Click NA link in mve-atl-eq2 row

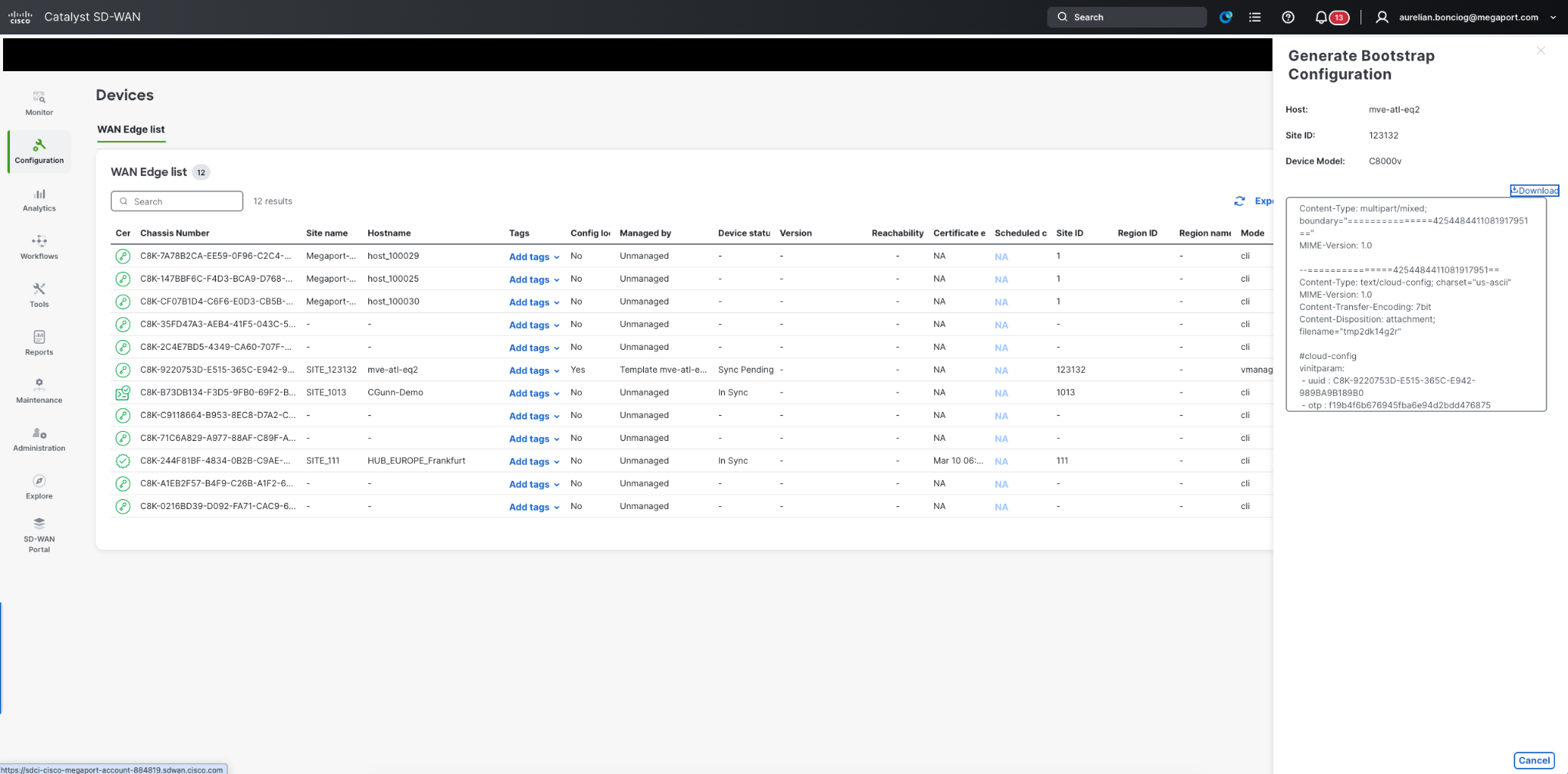[x=1001, y=371]
